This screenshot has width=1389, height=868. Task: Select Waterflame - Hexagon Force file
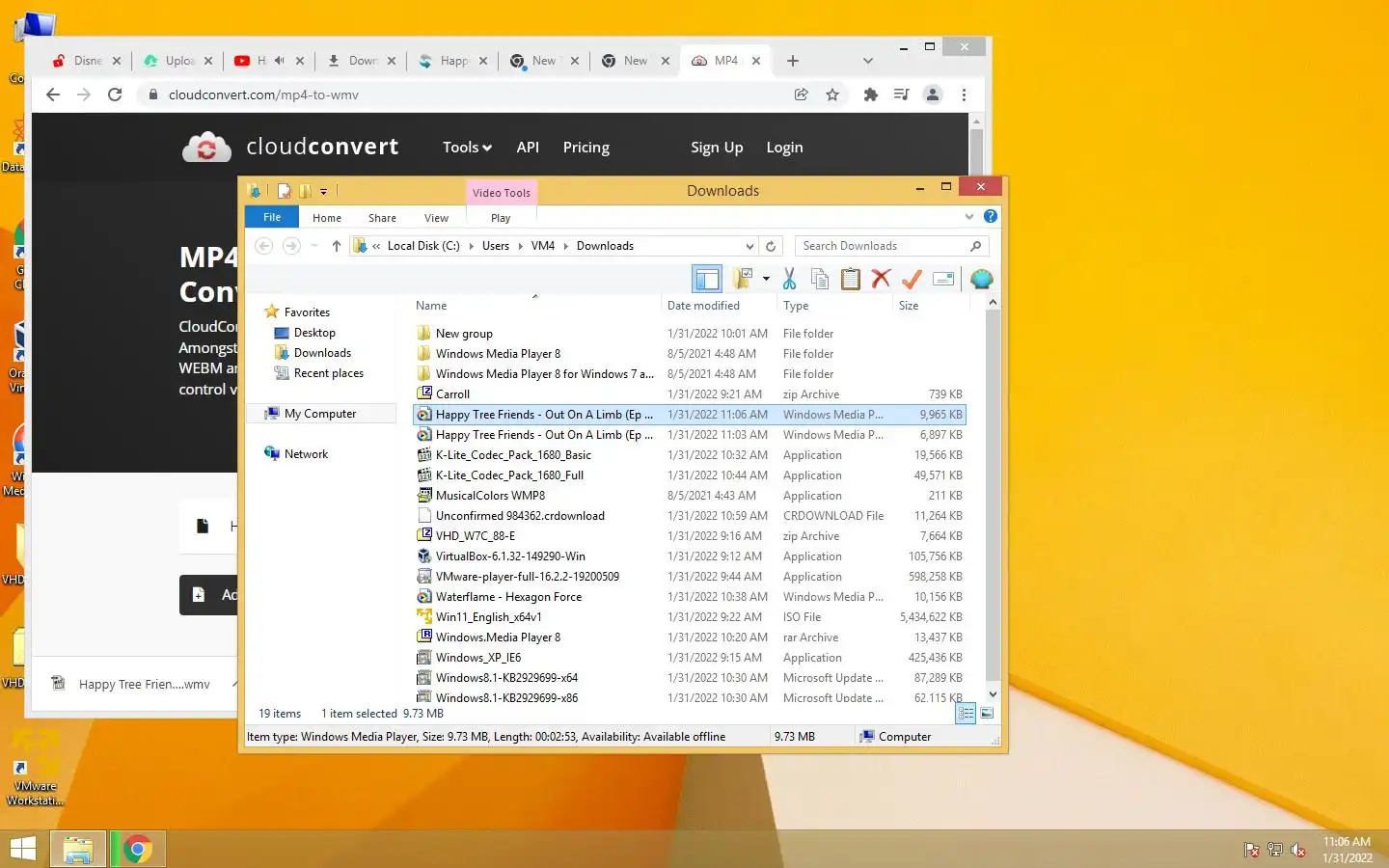click(508, 597)
